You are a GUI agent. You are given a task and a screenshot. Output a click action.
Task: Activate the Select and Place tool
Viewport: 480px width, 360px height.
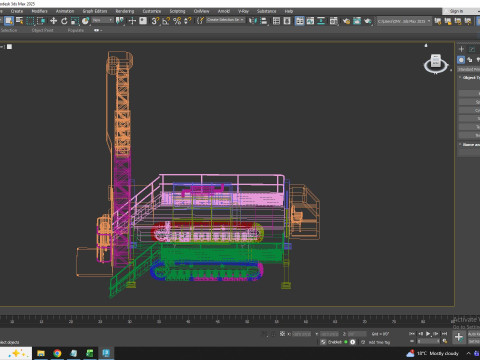click(85, 21)
